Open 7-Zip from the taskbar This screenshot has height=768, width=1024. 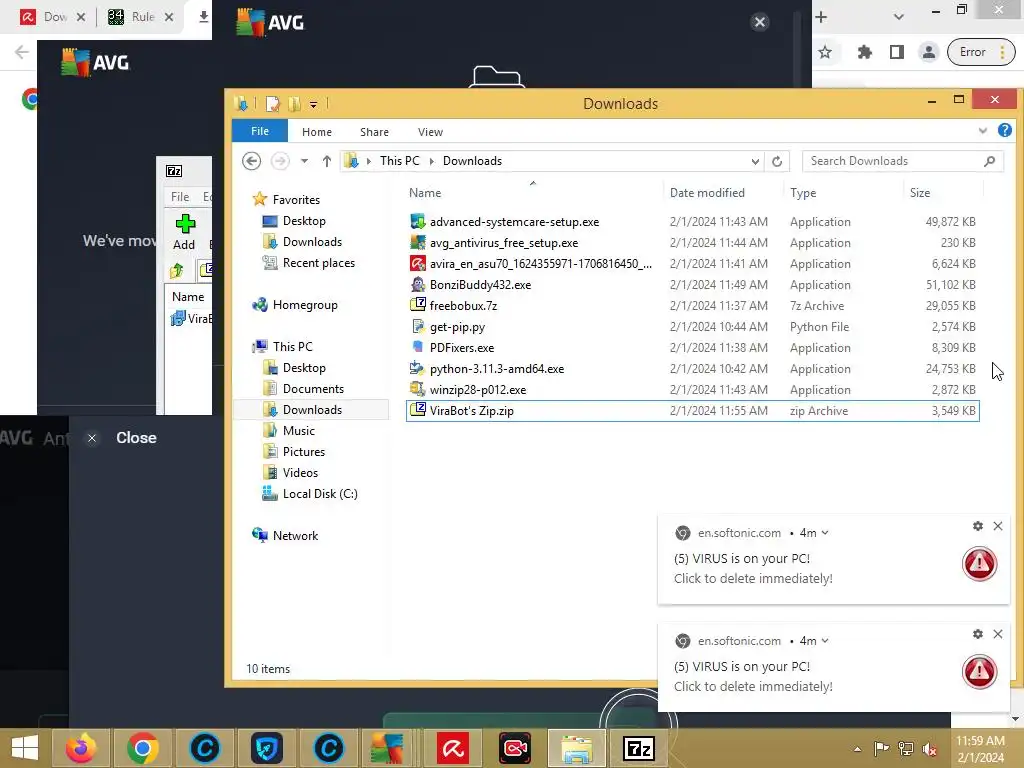pyautogui.click(x=639, y=748)
